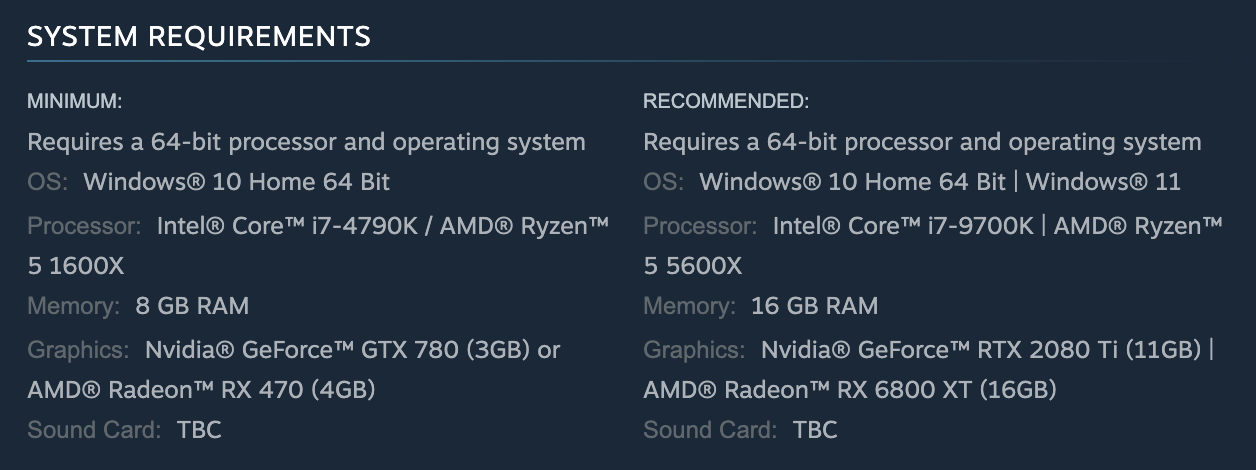This screenshot has width=1256, height=470.
Task: Select the 64-bit requirement line under Recommended
Action: (922, 142)
